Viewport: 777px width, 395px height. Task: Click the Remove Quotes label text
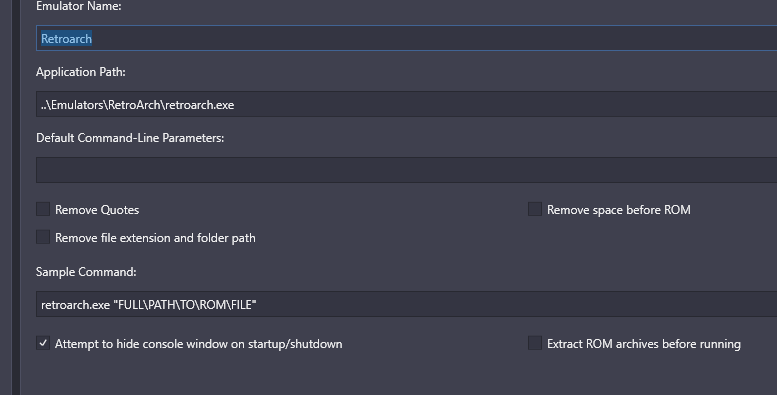pos(97,210)
